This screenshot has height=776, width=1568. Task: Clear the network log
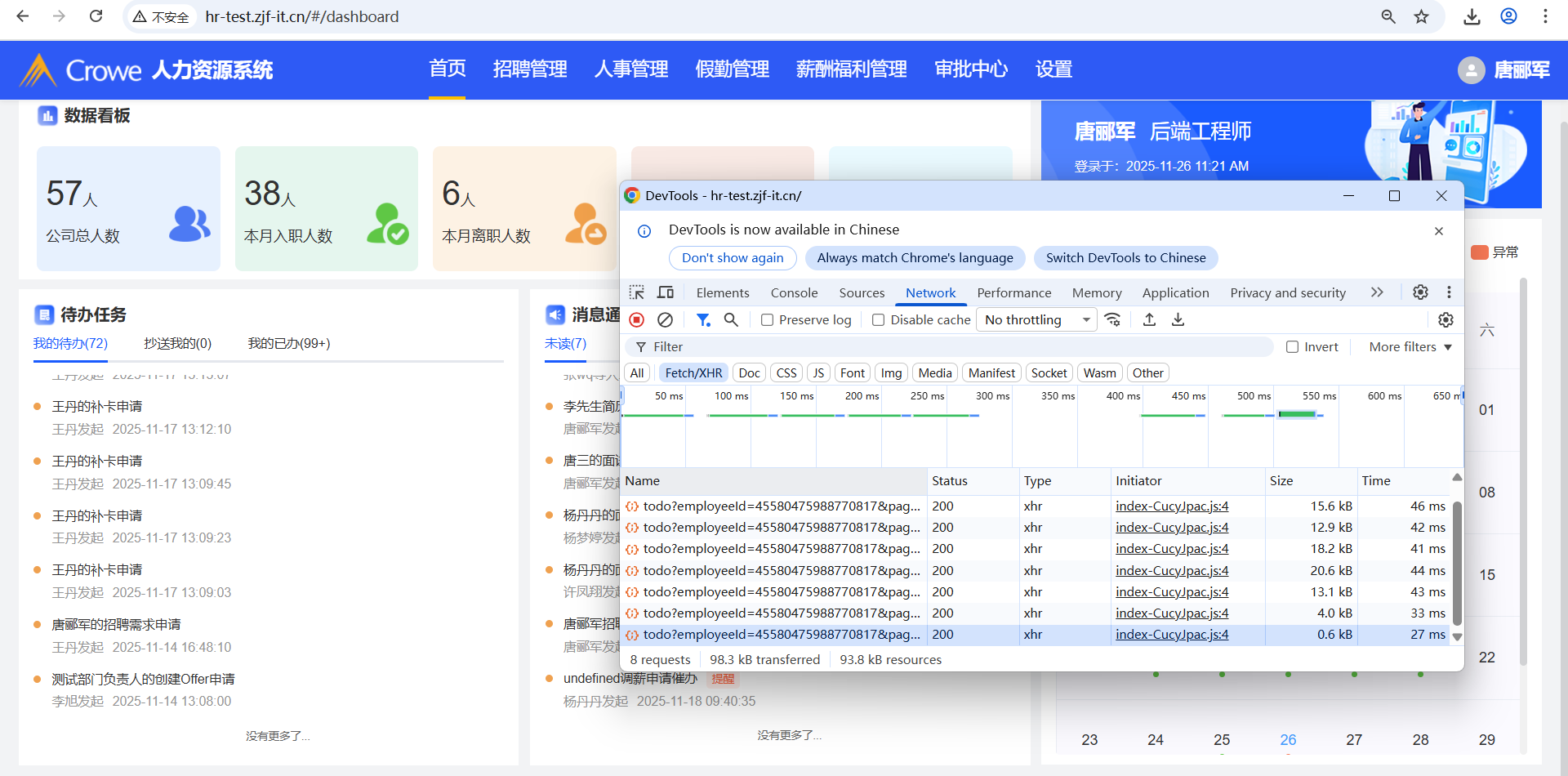click(666, 320)
